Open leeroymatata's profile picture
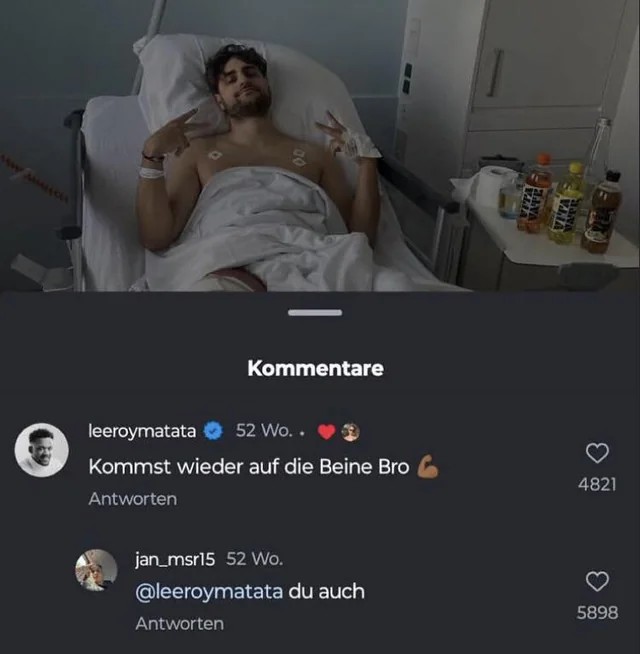Screen dimensions: 640x654 [41, 450]
